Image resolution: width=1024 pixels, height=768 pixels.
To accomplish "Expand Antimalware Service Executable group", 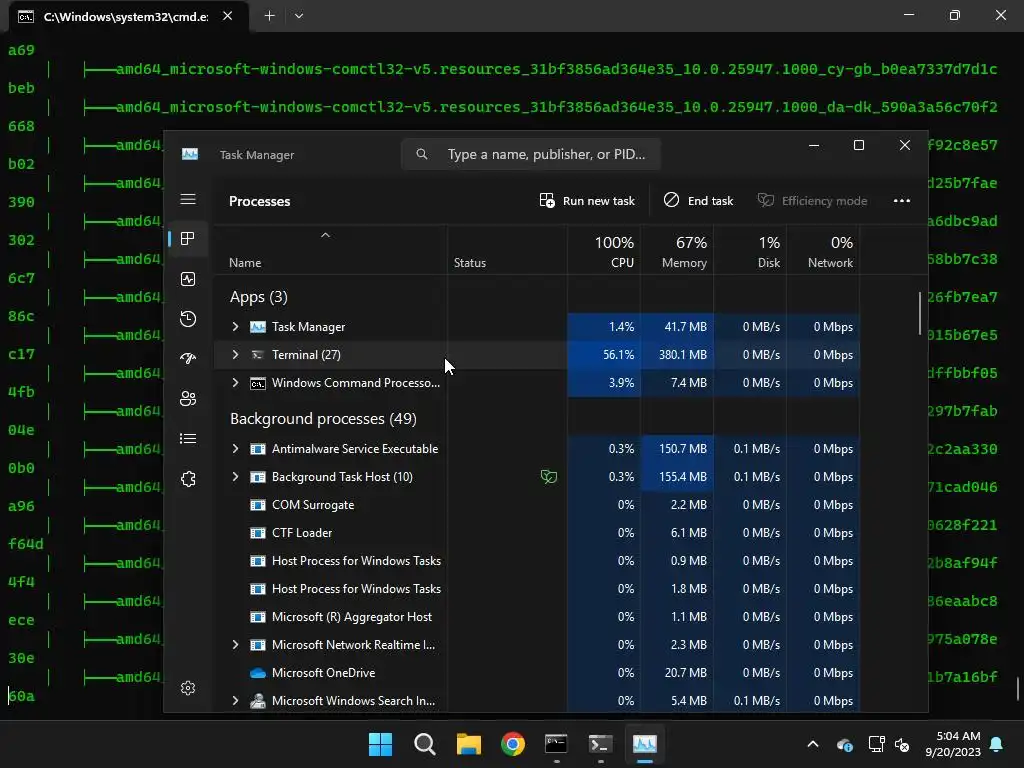I will [235, 449].
